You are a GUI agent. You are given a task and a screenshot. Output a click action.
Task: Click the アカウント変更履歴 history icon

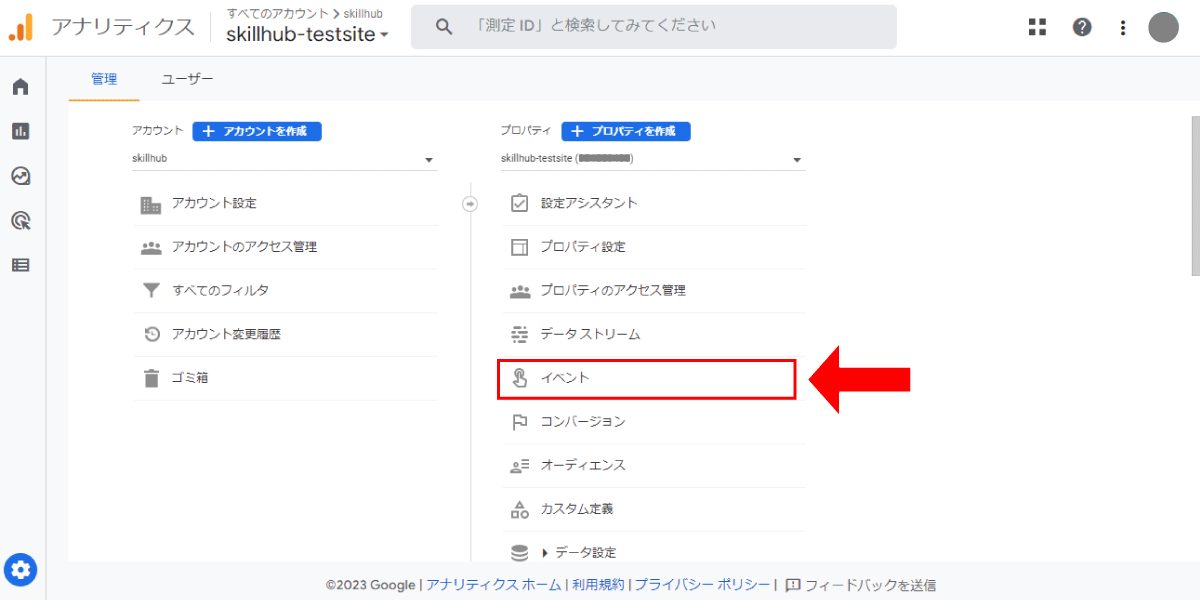tap(152, 335)
